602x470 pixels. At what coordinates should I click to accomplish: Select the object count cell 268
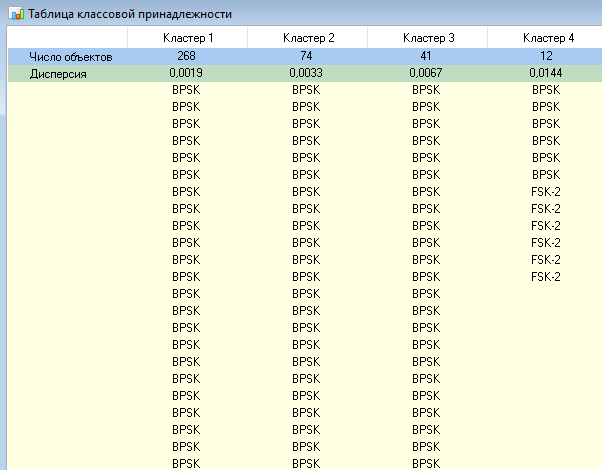tap(187, 56)
